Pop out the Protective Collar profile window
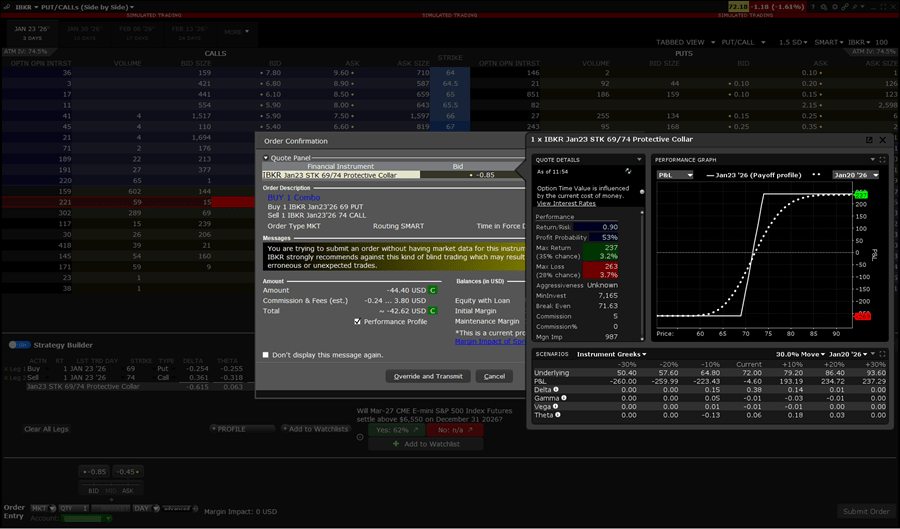The width and height of the screenshot is (900, 529). [869, 140]
